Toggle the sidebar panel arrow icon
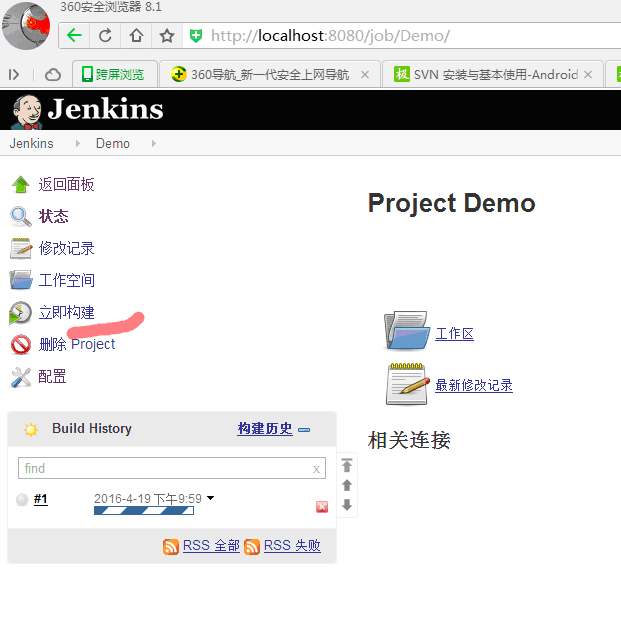621x632 pixels. [14, 75]
